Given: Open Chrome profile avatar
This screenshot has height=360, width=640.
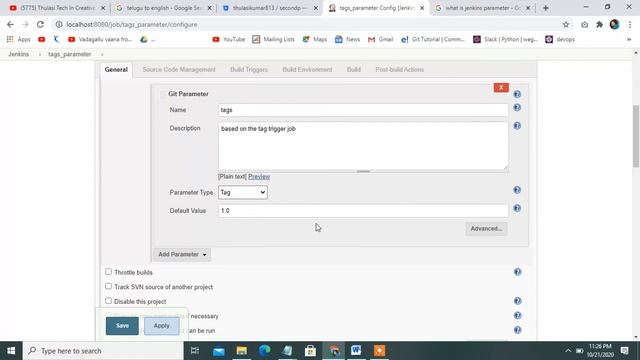Looking at the screenshot, I should click(x=614, y=24).
